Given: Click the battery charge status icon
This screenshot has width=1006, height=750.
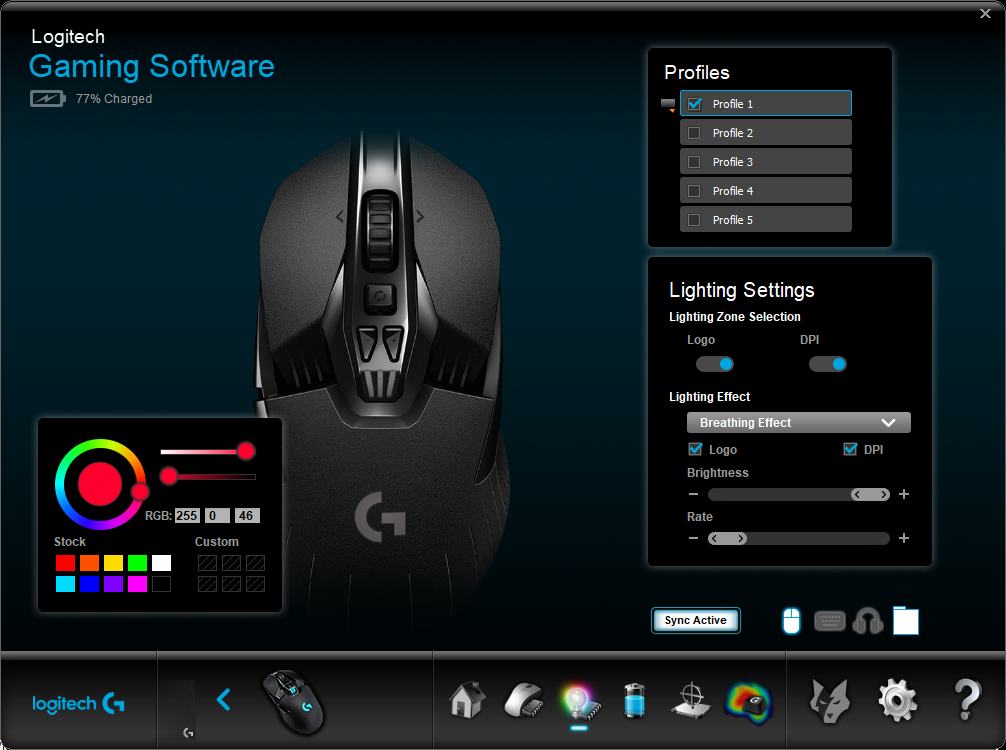Looking at the screenshot, I should (47, 99).
